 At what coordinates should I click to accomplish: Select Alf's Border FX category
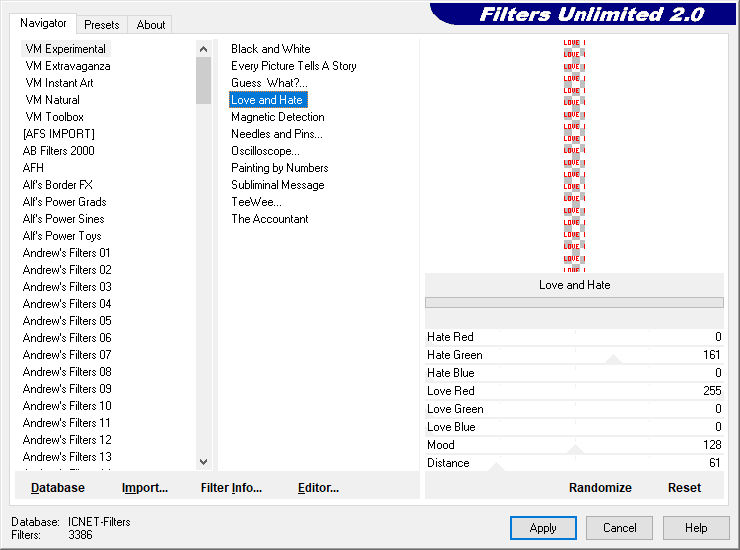coord(58,185)
